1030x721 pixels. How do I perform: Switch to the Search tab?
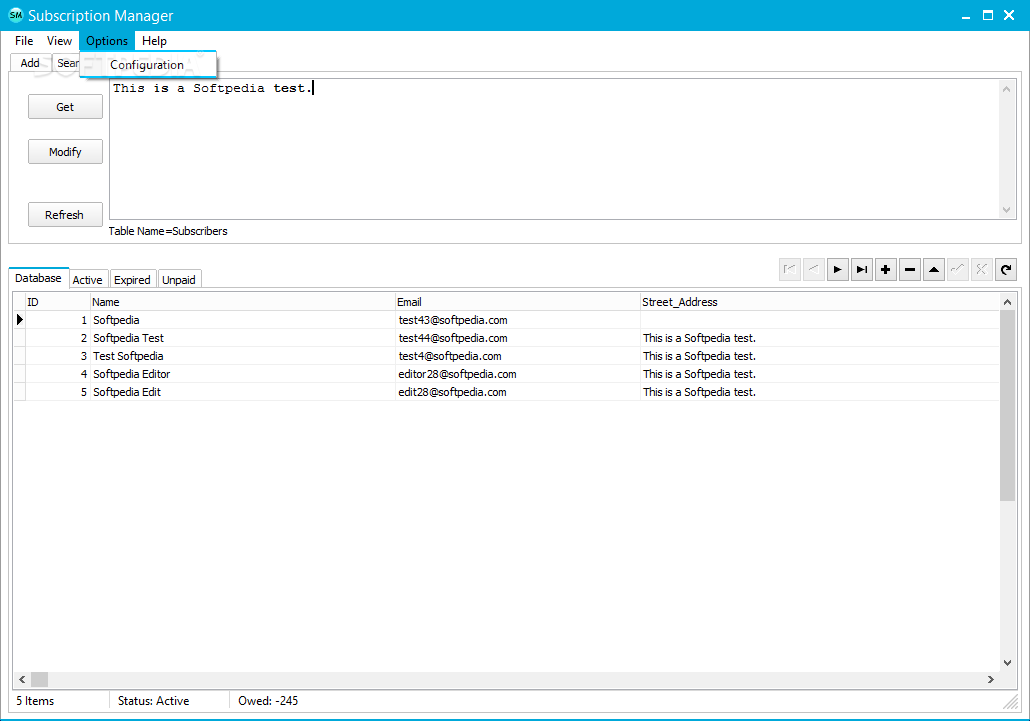[x=66, y=63]
